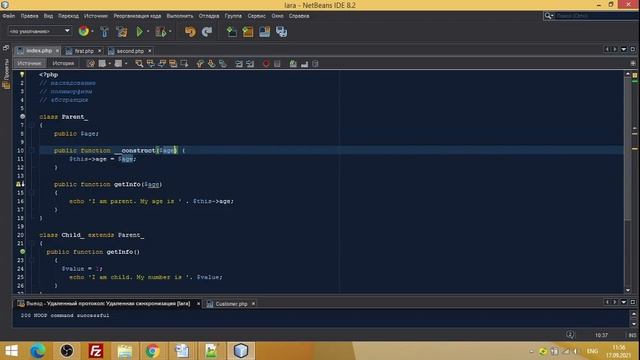The width and height of the screenshot is (640, 360).
Task: Close the second.php tab
Action: (x=150, y=51)
